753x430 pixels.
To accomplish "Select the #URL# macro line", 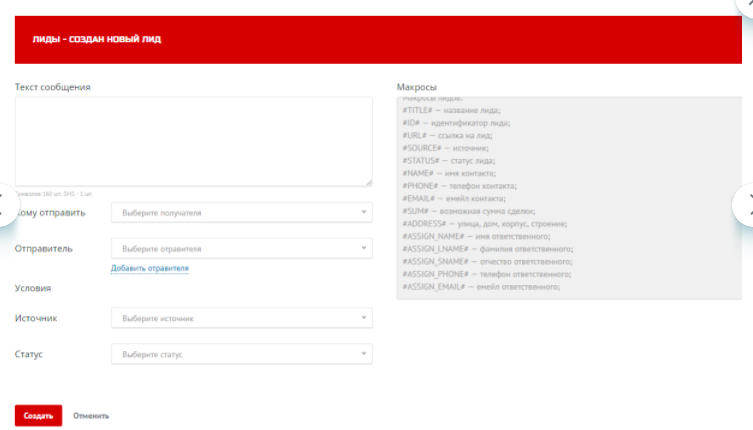I will (x=447, y=135).
